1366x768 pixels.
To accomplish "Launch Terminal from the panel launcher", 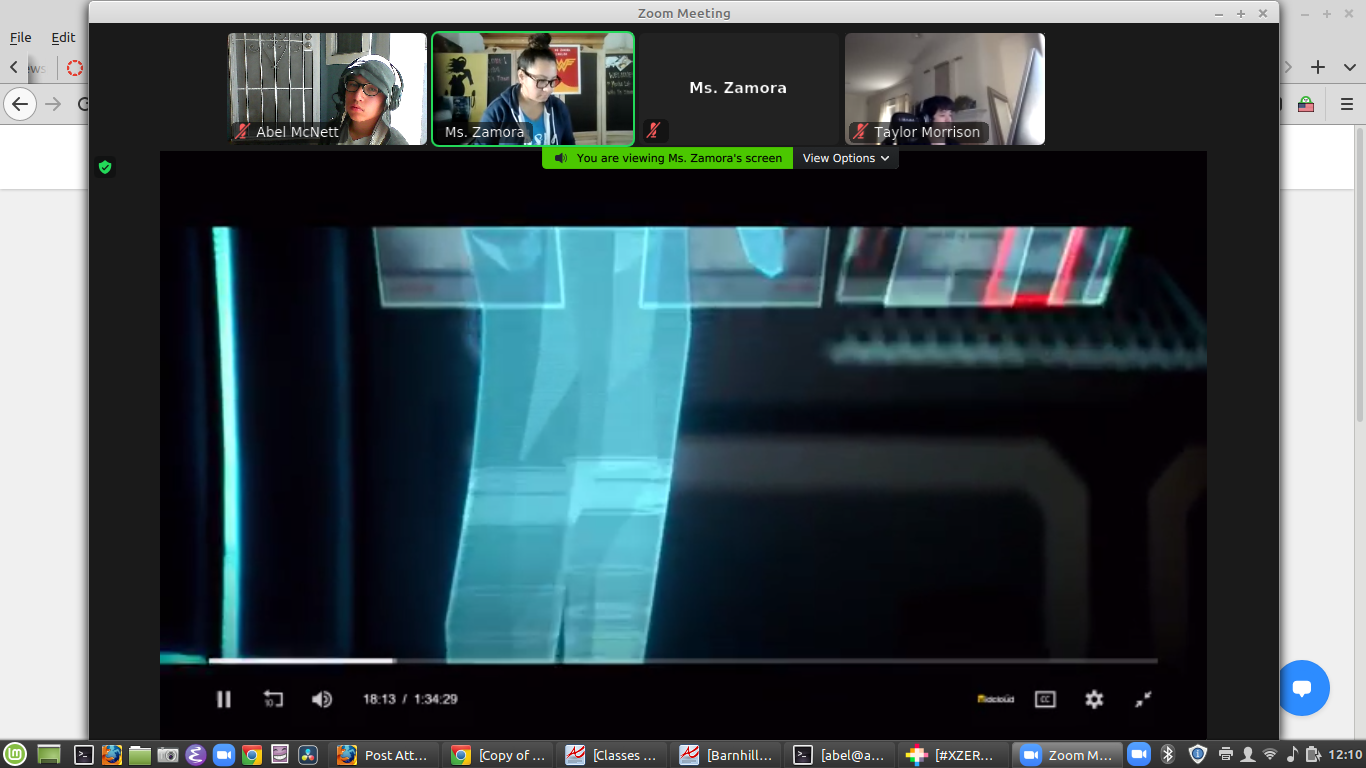I will (85, 755).
